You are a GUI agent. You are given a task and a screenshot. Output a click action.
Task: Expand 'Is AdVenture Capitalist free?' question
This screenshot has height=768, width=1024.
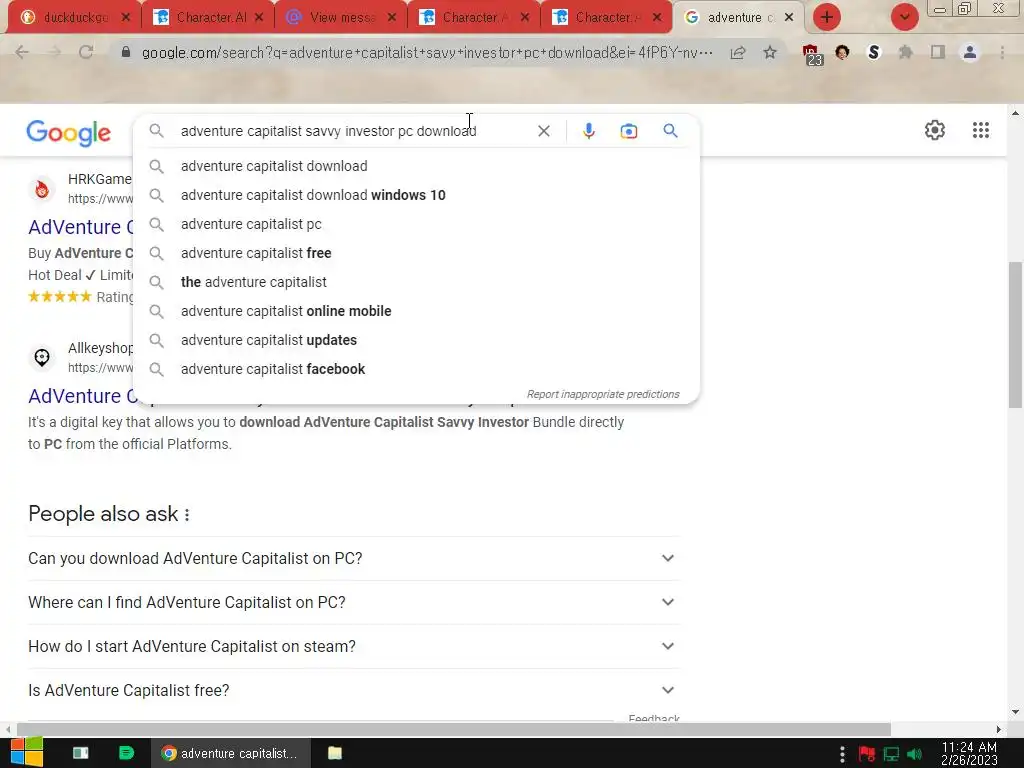(353, 690)
